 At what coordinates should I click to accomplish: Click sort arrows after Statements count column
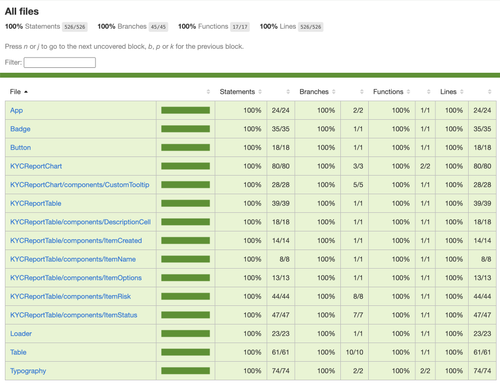click(288, 92)
